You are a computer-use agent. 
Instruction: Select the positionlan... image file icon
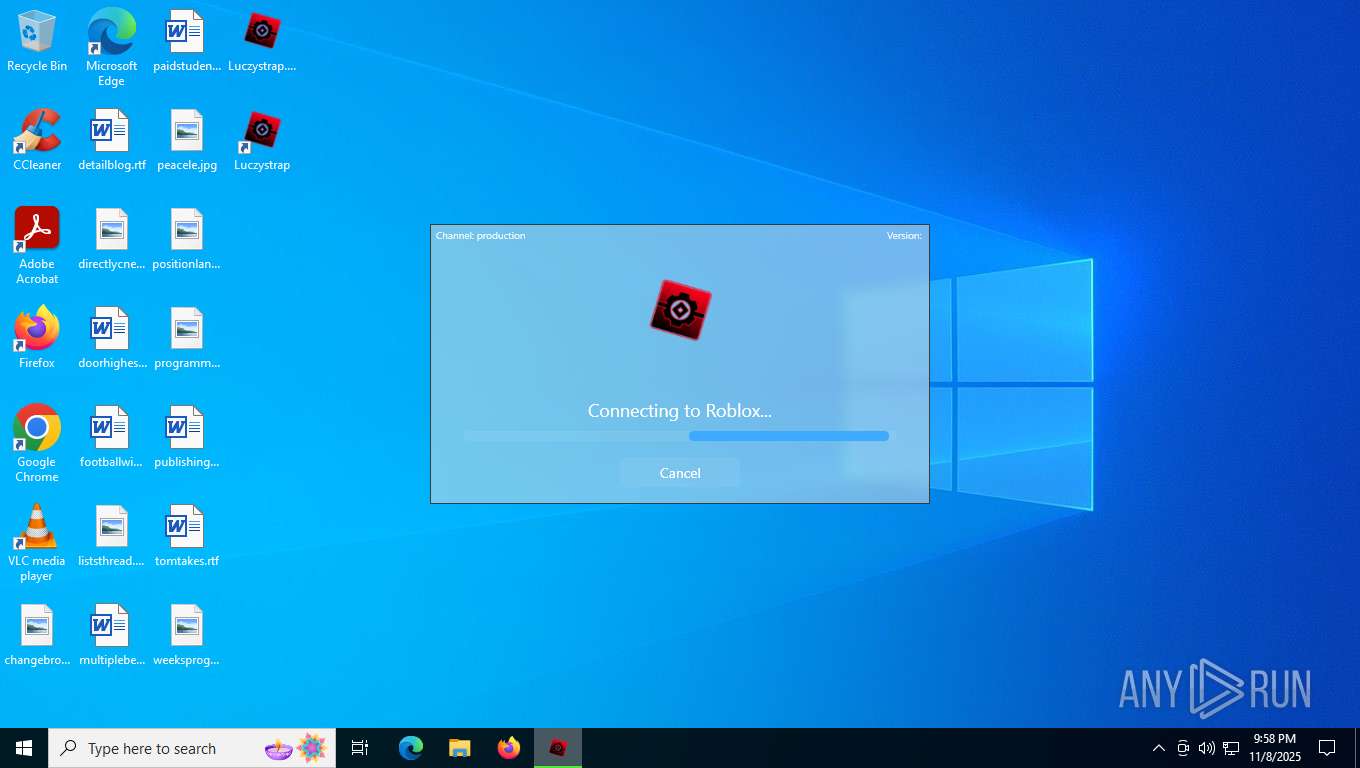coord(187,239)
